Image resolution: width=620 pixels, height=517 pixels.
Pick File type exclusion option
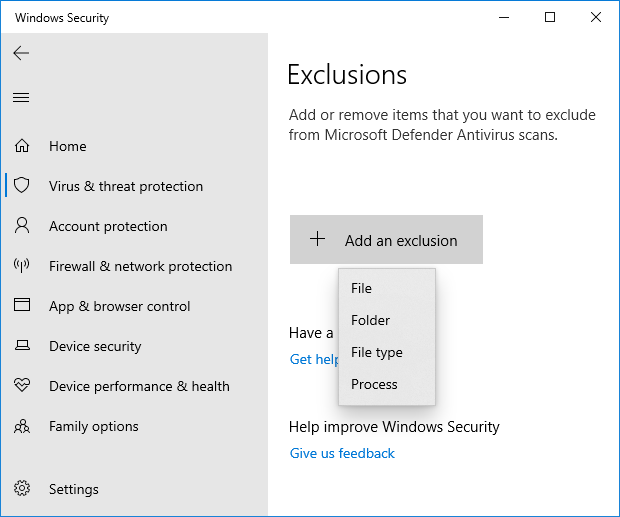coord(377,352)
